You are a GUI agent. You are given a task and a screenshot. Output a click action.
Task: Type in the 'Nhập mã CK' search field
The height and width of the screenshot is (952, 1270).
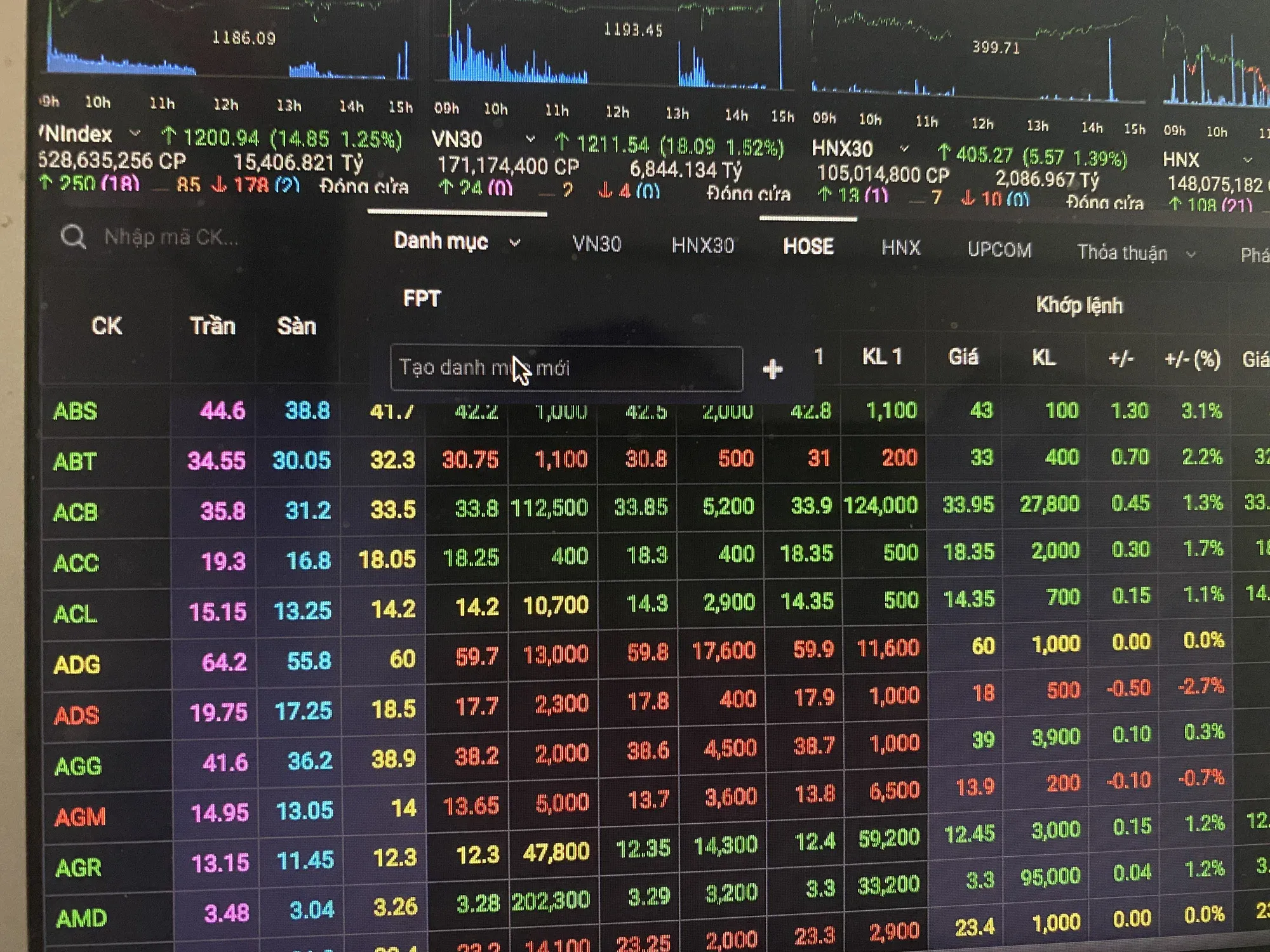pos(171,237)
